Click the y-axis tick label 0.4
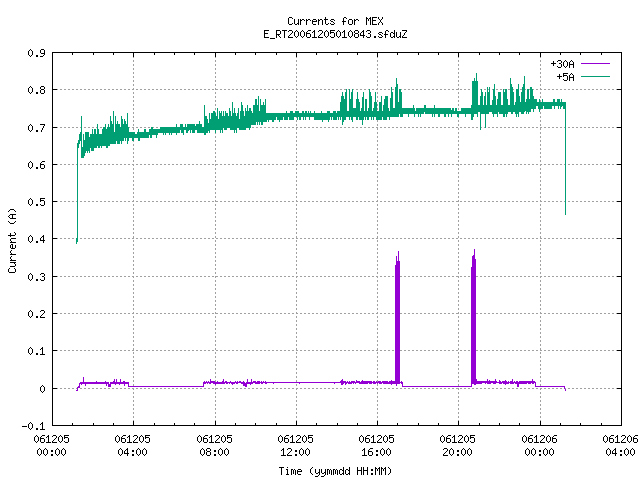 (36, 239)
